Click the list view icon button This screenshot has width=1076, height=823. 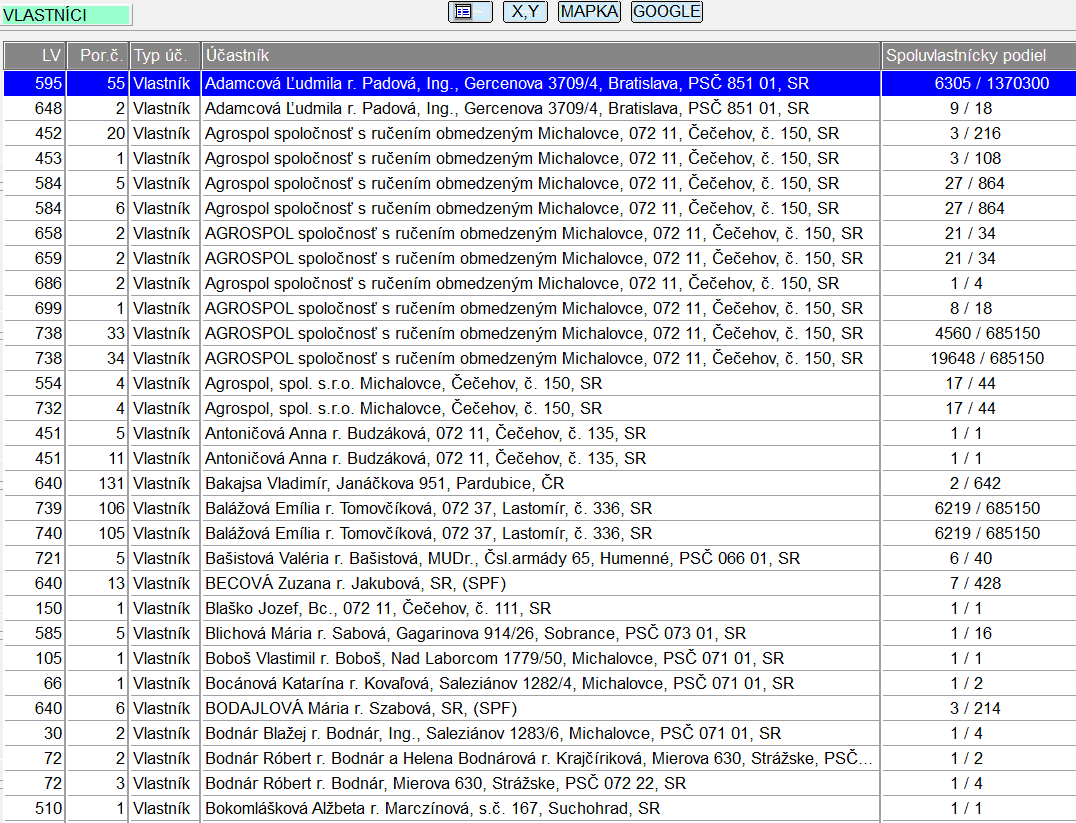point(469,12)
